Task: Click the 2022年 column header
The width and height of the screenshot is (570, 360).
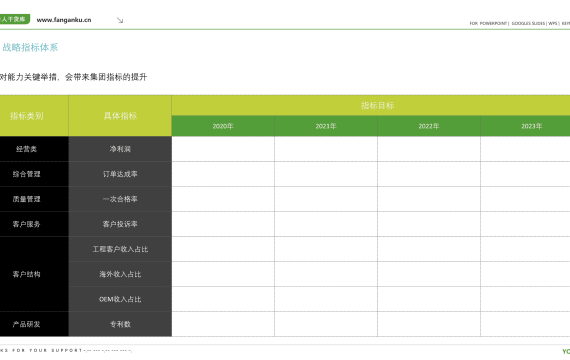Action: [429, 126]
